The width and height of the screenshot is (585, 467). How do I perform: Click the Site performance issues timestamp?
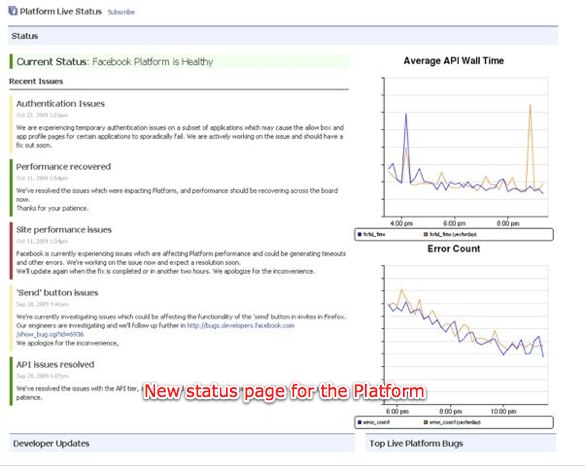pos(42,241)
